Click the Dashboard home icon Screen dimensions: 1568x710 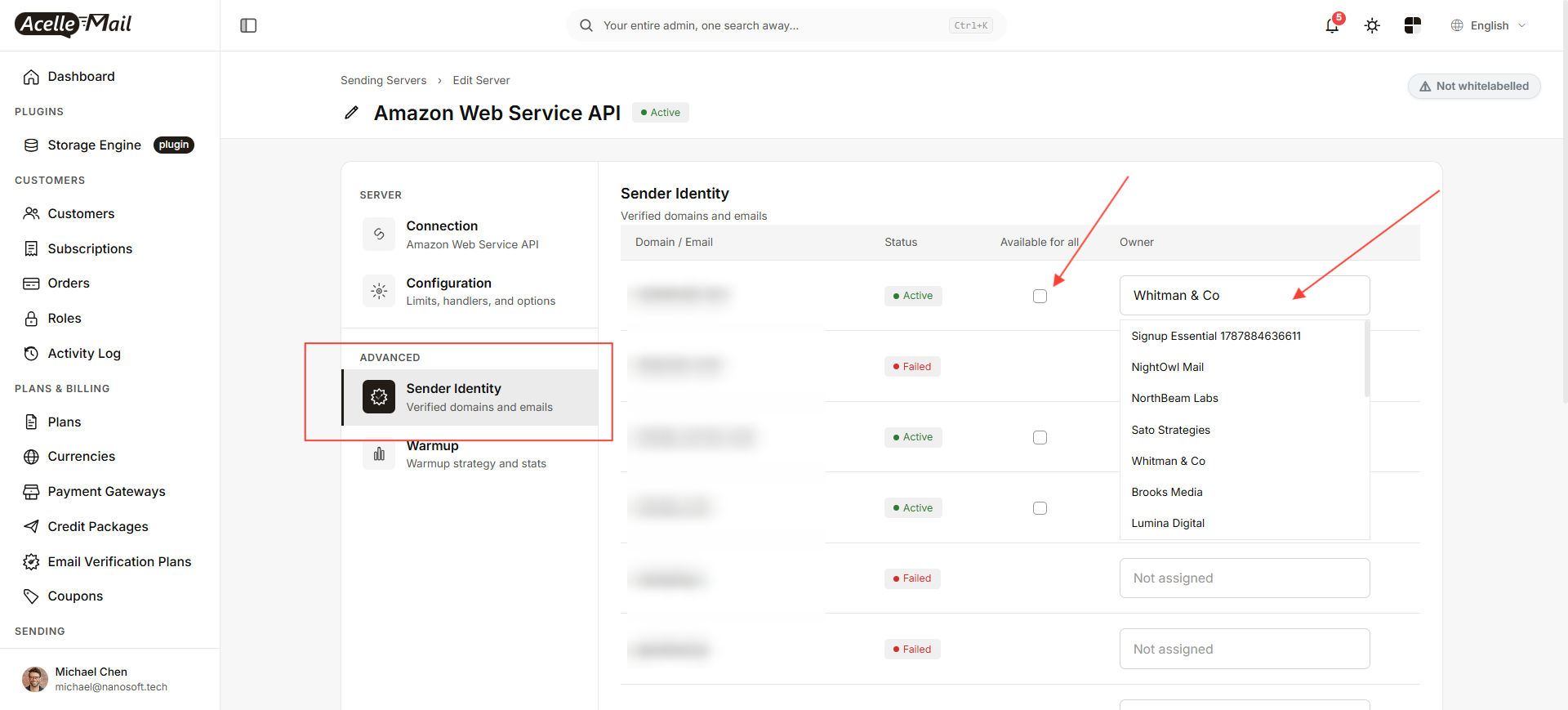click(x=31, y=77)
